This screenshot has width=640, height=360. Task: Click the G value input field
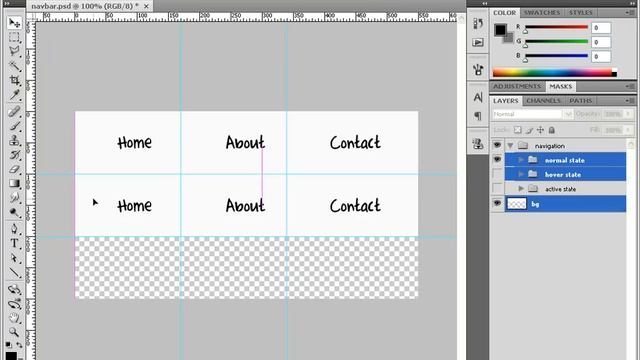[601, 42]
